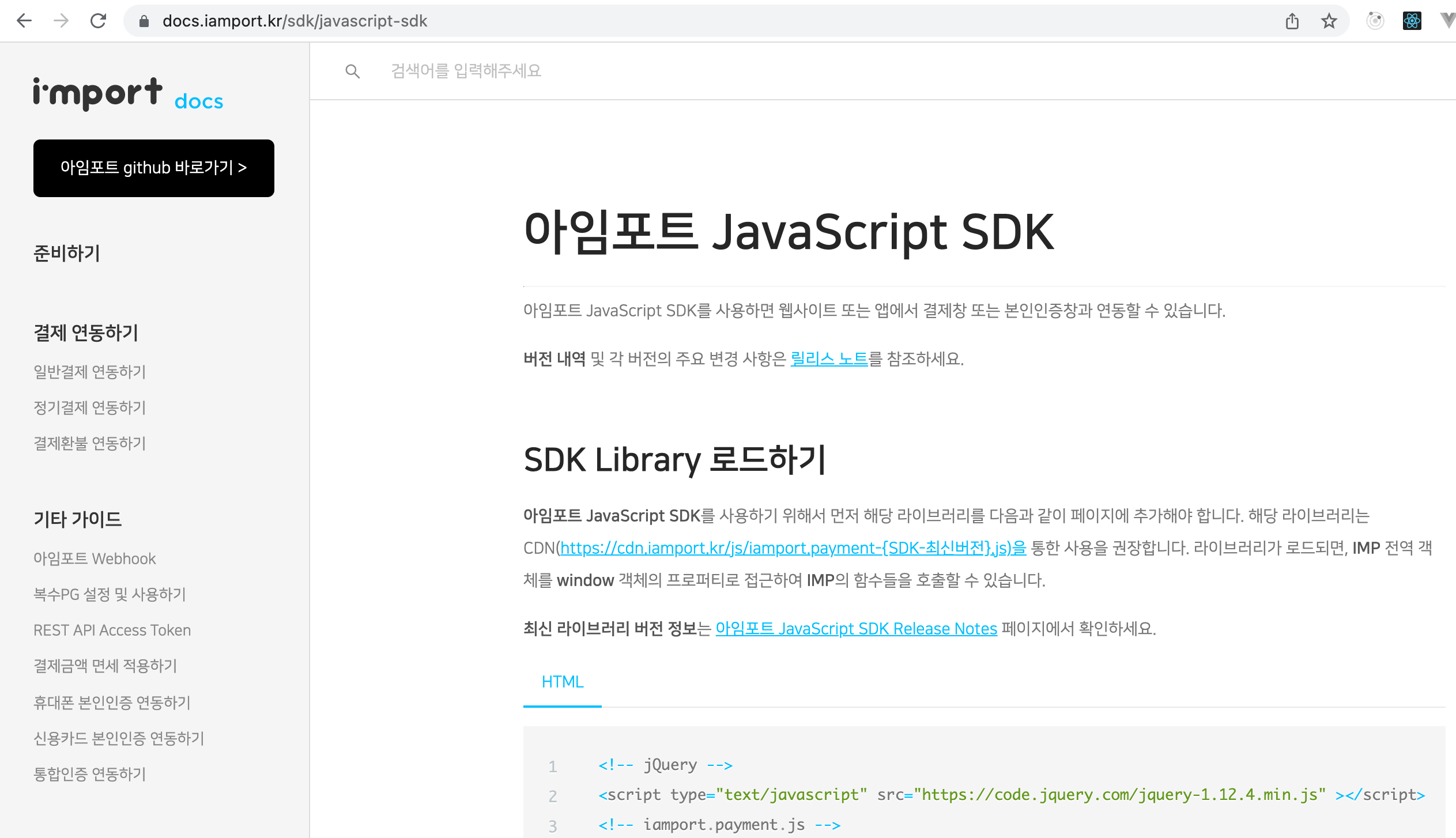This screenshot has width=1456, height=838.
Task: Open 신용카드 본인인증 연동하기 guide
Action: (x=119, y=738)
